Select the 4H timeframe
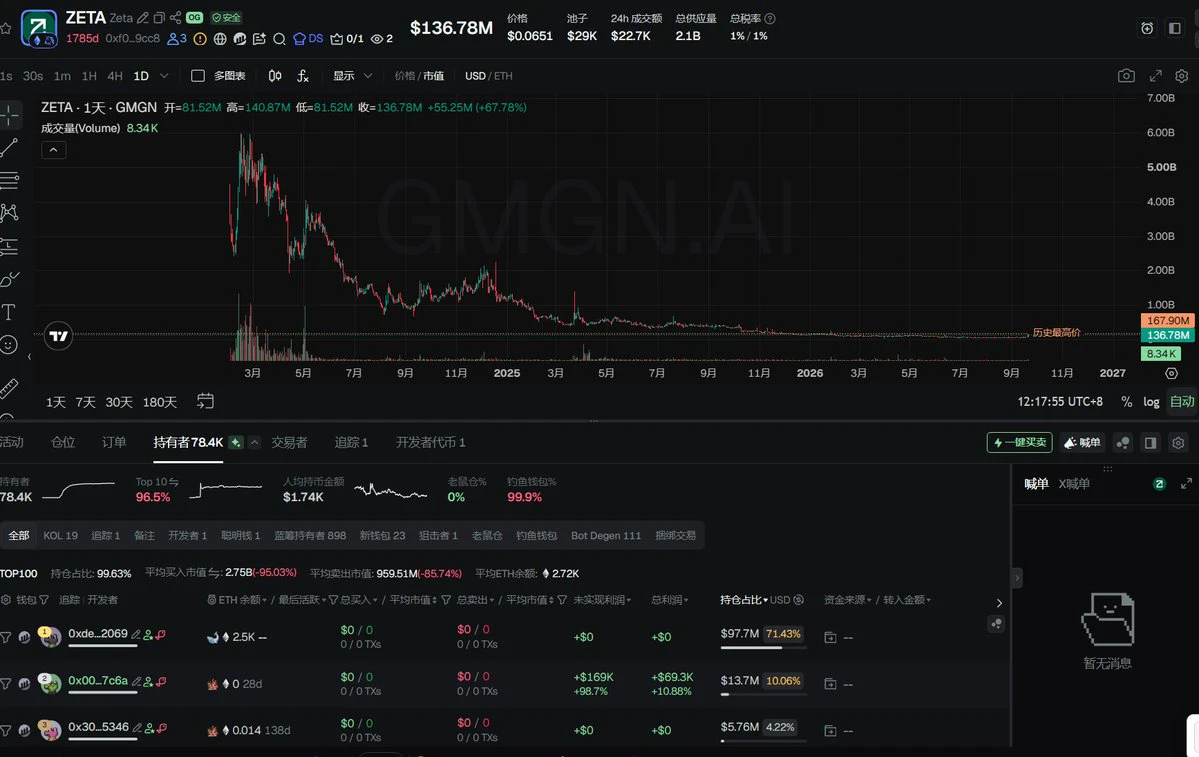 [x=115, y=76]
